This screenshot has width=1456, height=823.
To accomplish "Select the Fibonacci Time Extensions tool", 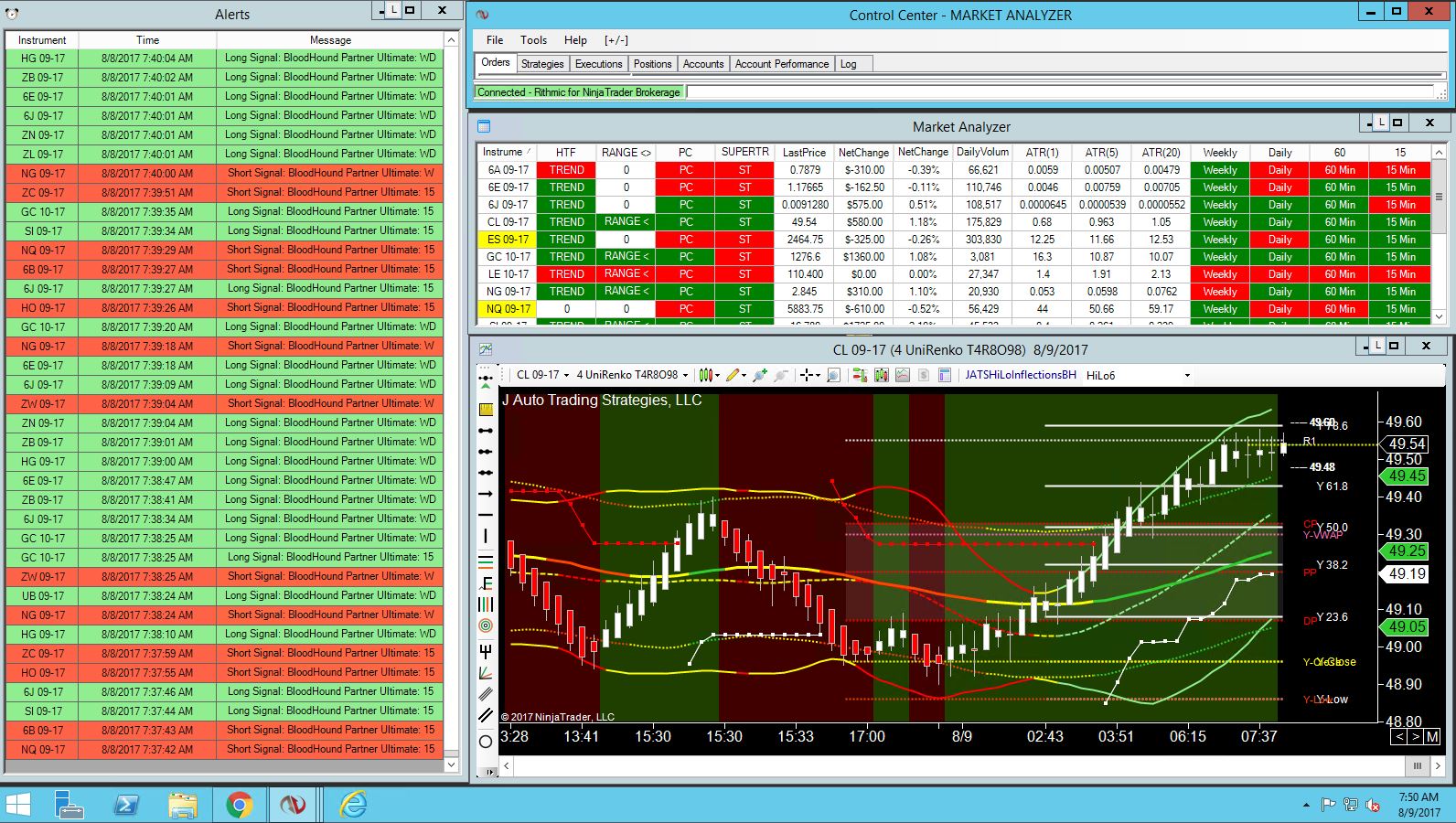I will (486, 604).
